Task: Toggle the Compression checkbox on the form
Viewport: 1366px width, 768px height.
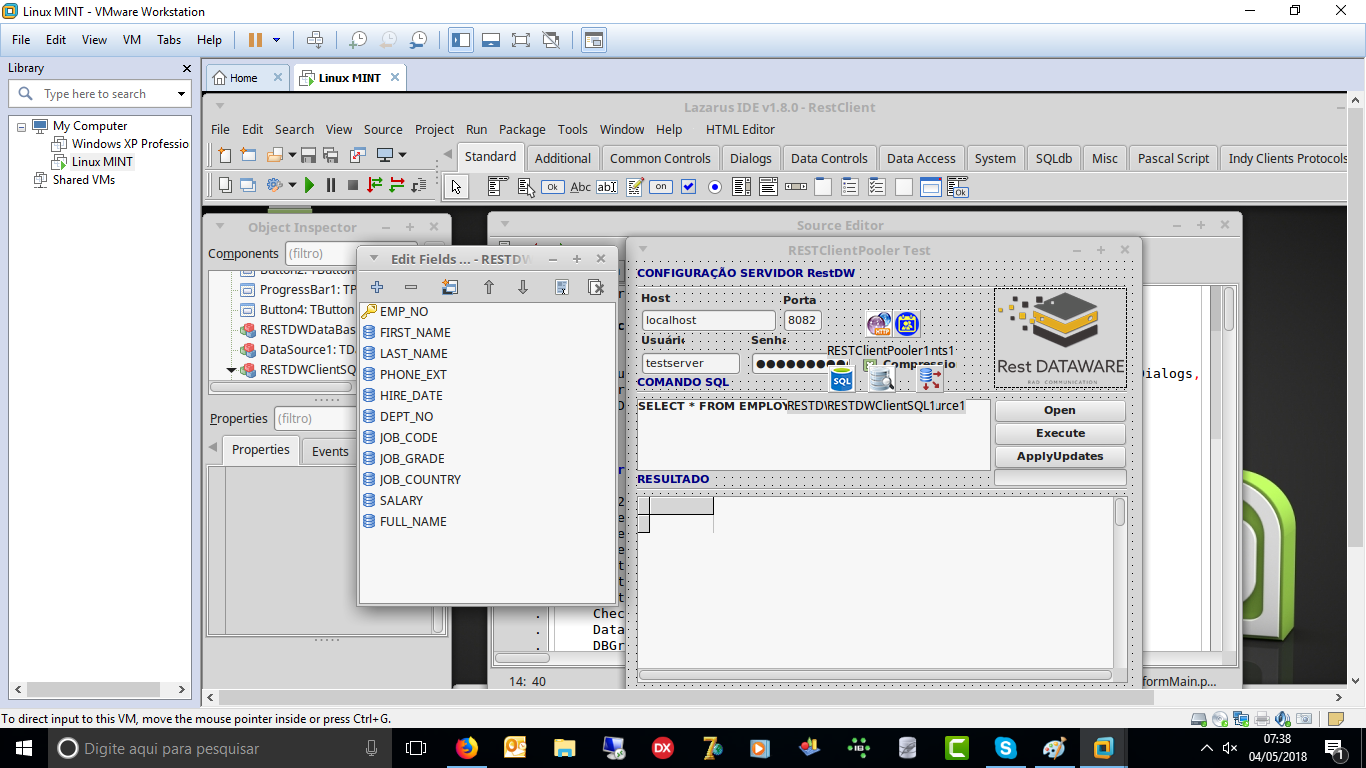Action: 870,365
